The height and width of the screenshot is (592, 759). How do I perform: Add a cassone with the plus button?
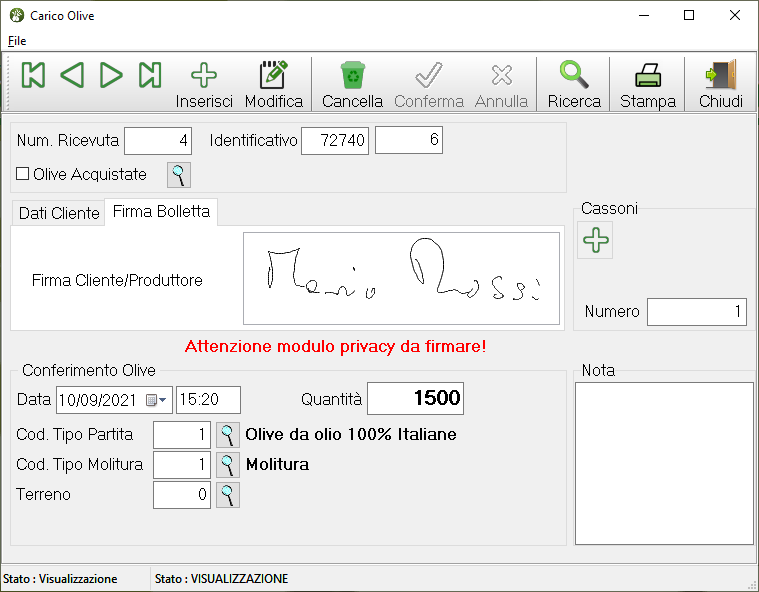pyautogui.click(x=595, y=240)
